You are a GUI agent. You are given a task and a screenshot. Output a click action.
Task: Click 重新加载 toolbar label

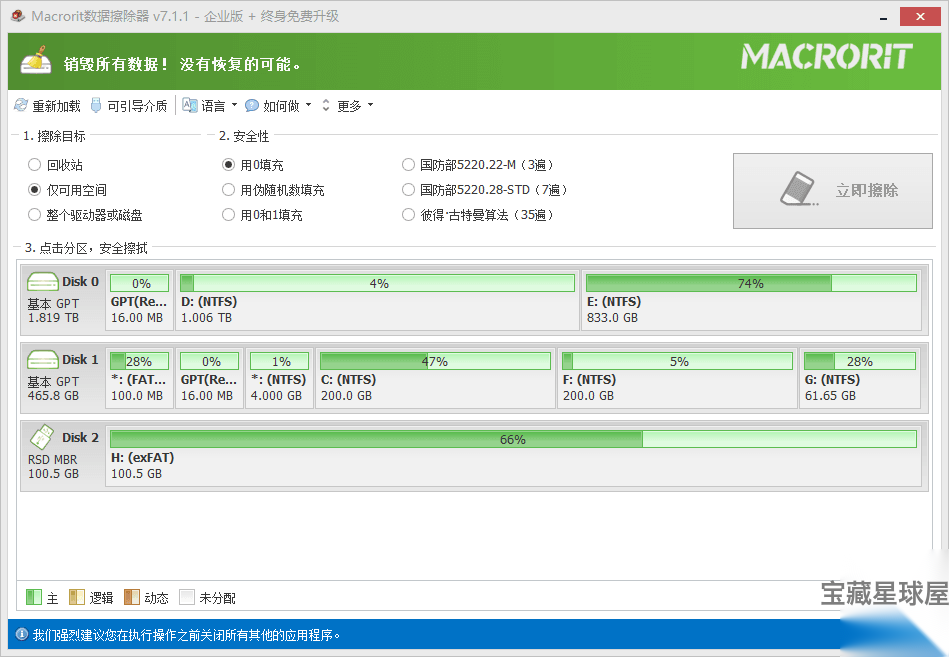point(56,106)
